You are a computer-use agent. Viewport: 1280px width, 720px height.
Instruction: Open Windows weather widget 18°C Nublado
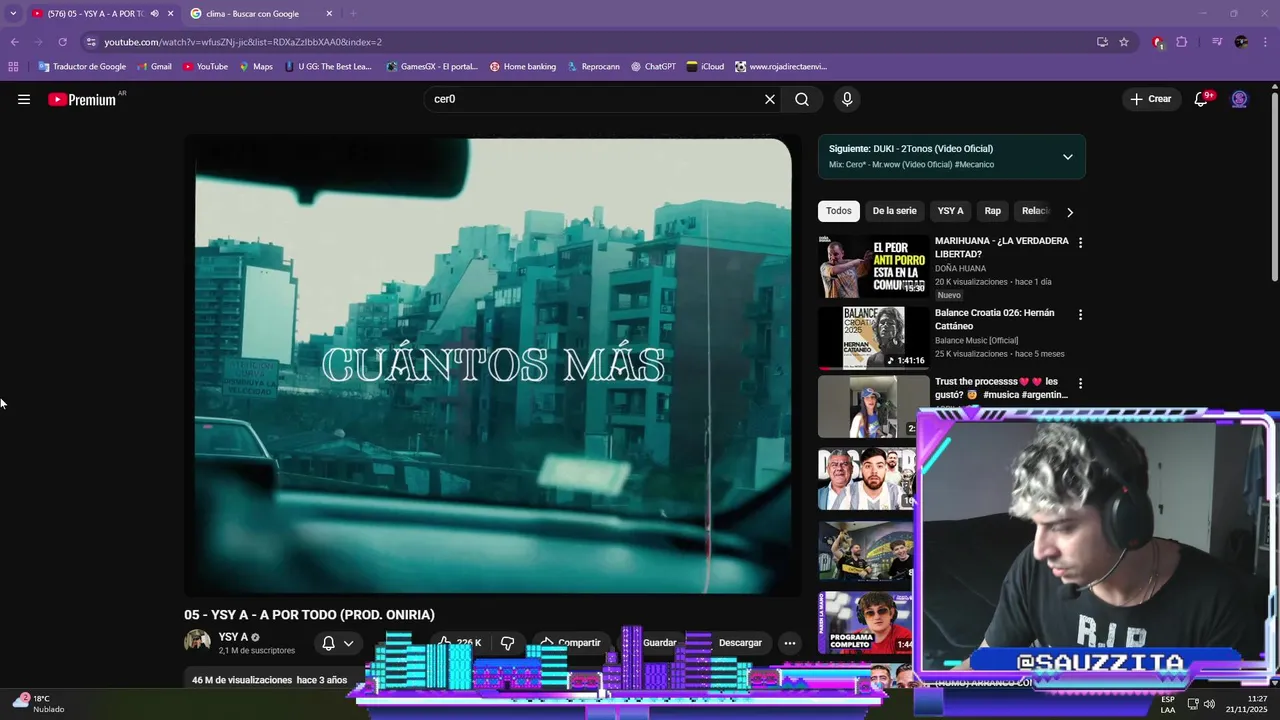point(39,704)
